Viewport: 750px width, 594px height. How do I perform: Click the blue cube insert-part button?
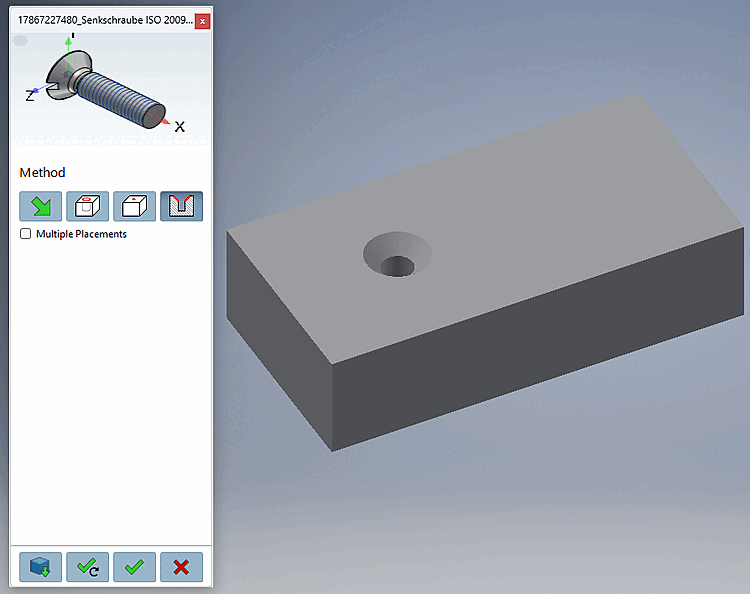(x=41, y=567)
